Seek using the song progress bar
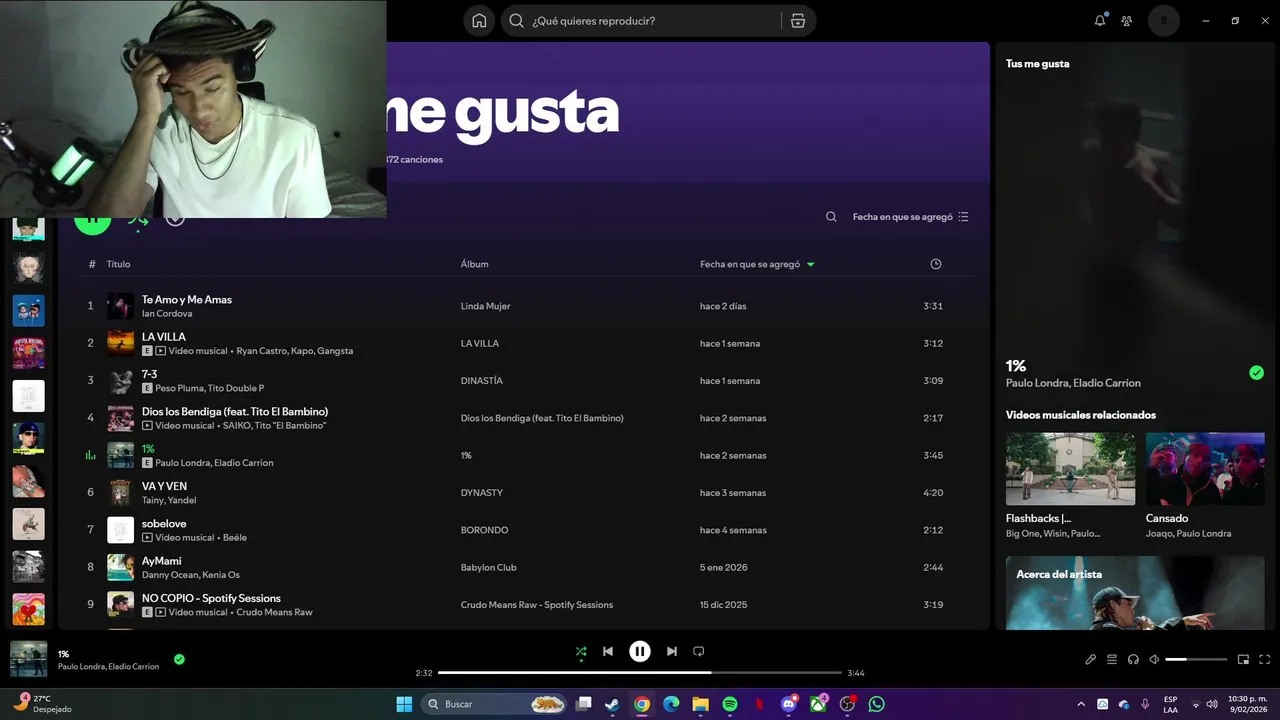This screenshot has width=1280, height=720. pyautogui.click(x=640, y=673)
